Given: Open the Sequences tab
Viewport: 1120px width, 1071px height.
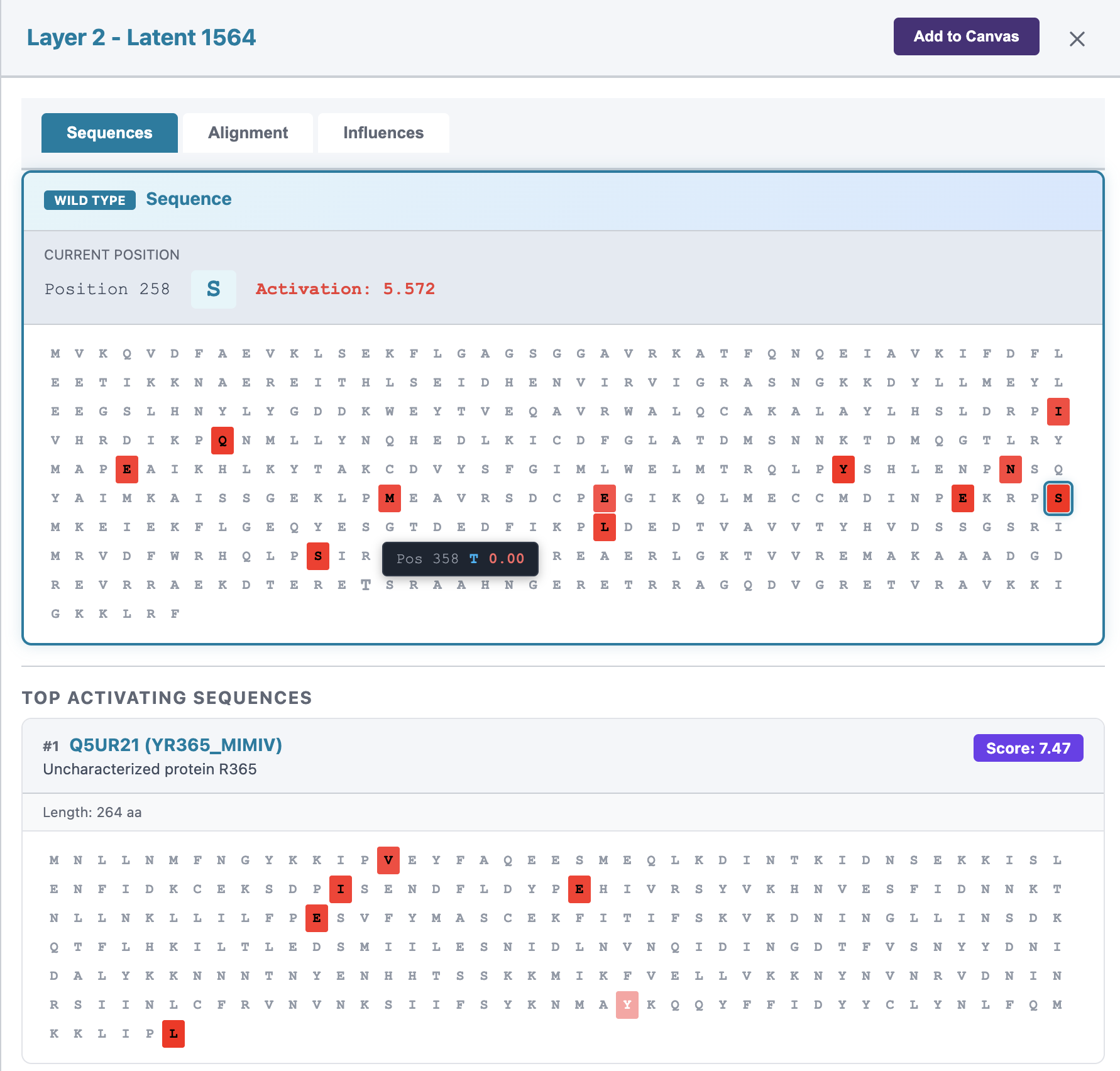Looking at the screenshot, I should point(109,133).
